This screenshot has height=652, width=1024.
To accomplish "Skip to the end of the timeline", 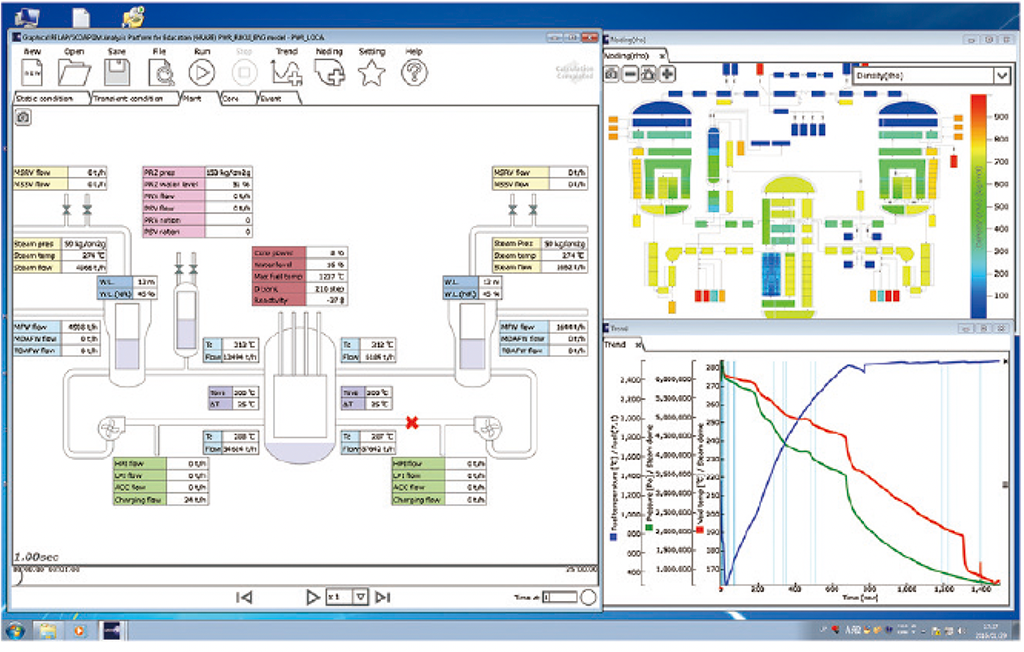I will [382, 597].
